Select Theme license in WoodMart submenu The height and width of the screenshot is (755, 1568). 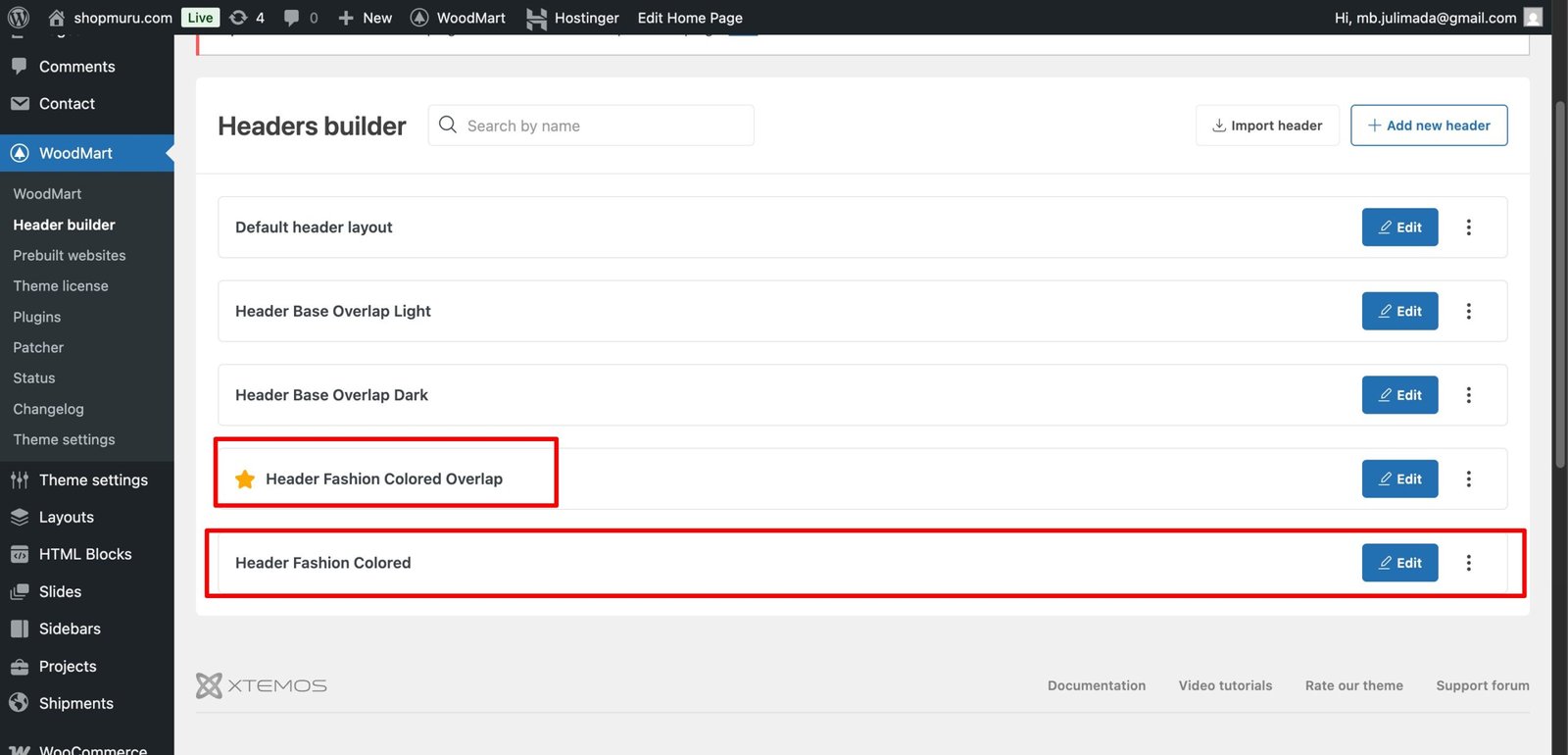click(x=61, y=286)
